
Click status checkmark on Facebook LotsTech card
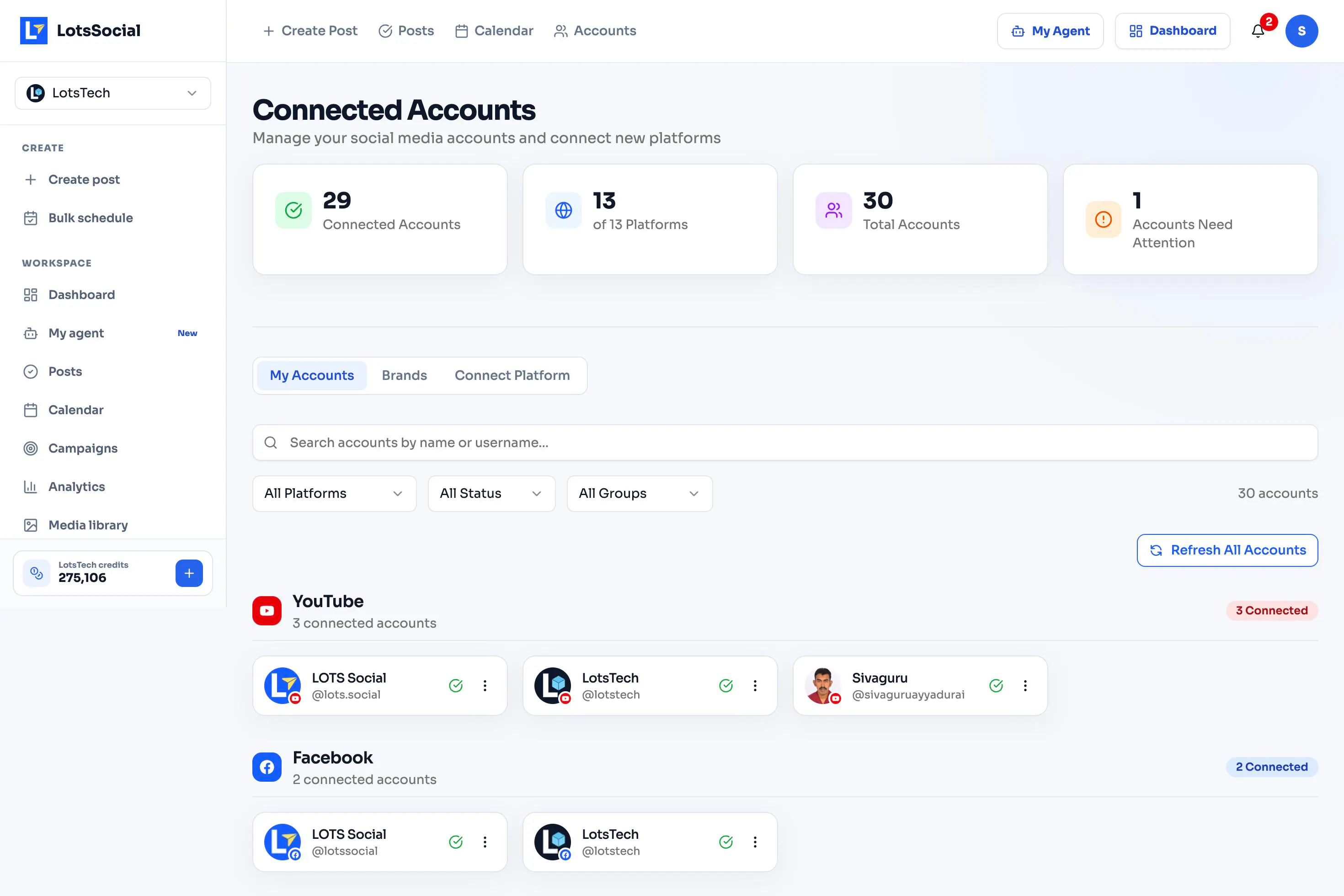point(726,842)
